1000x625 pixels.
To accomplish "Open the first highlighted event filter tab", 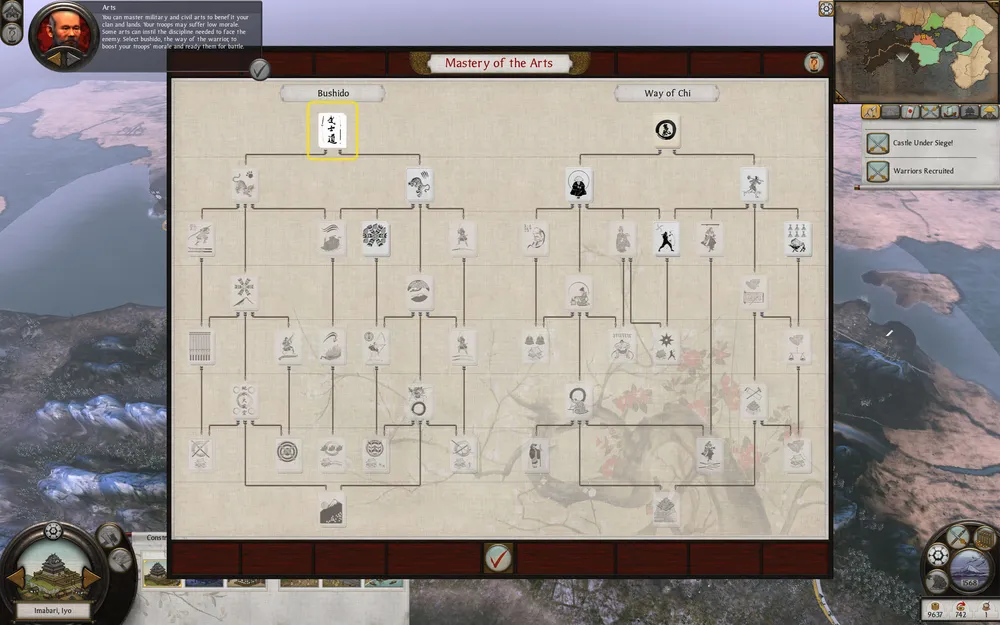I will click(871, 112).
